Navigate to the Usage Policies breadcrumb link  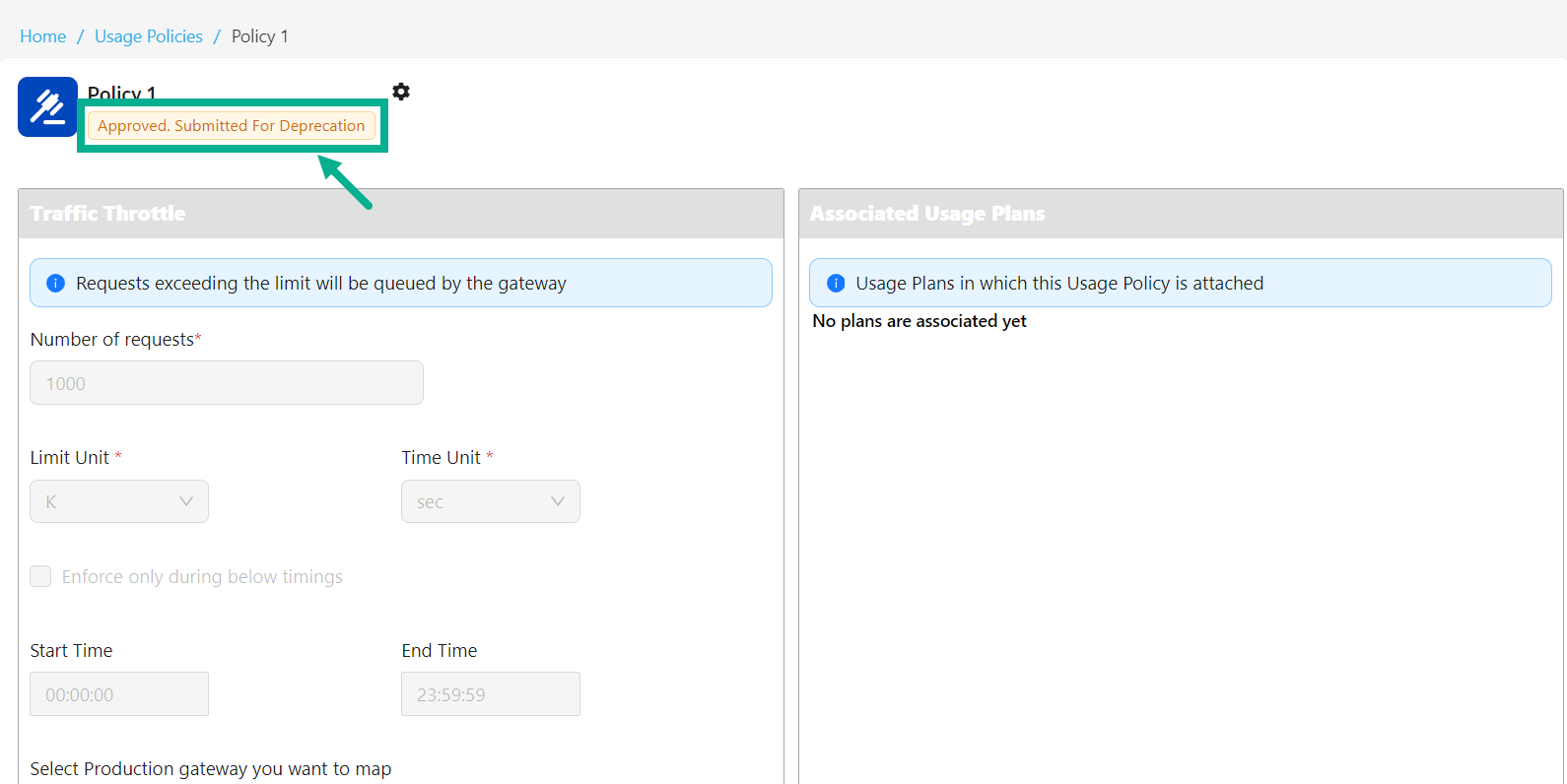[x=149, y=36]
